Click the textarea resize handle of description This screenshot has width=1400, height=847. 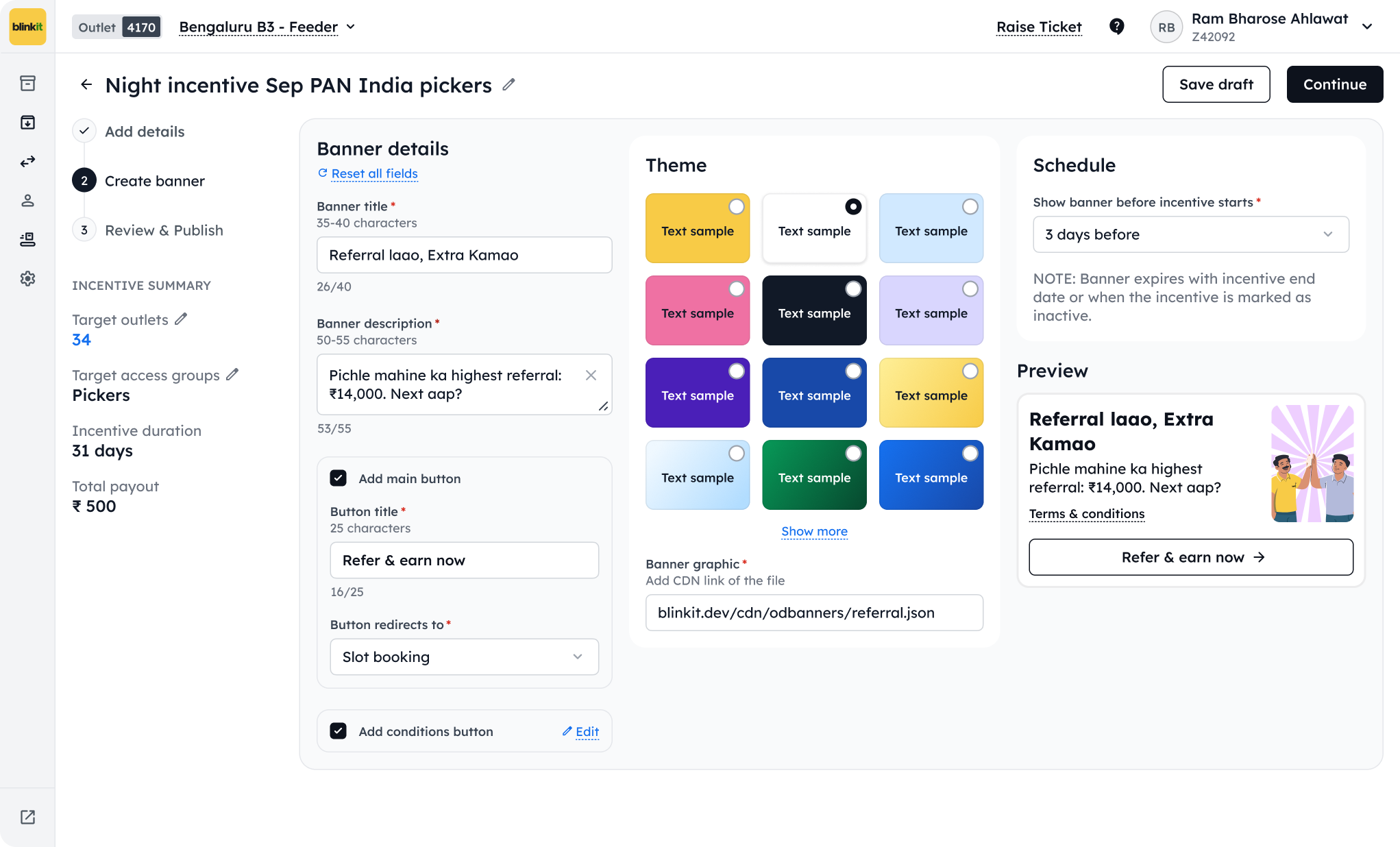click(603, 406)
